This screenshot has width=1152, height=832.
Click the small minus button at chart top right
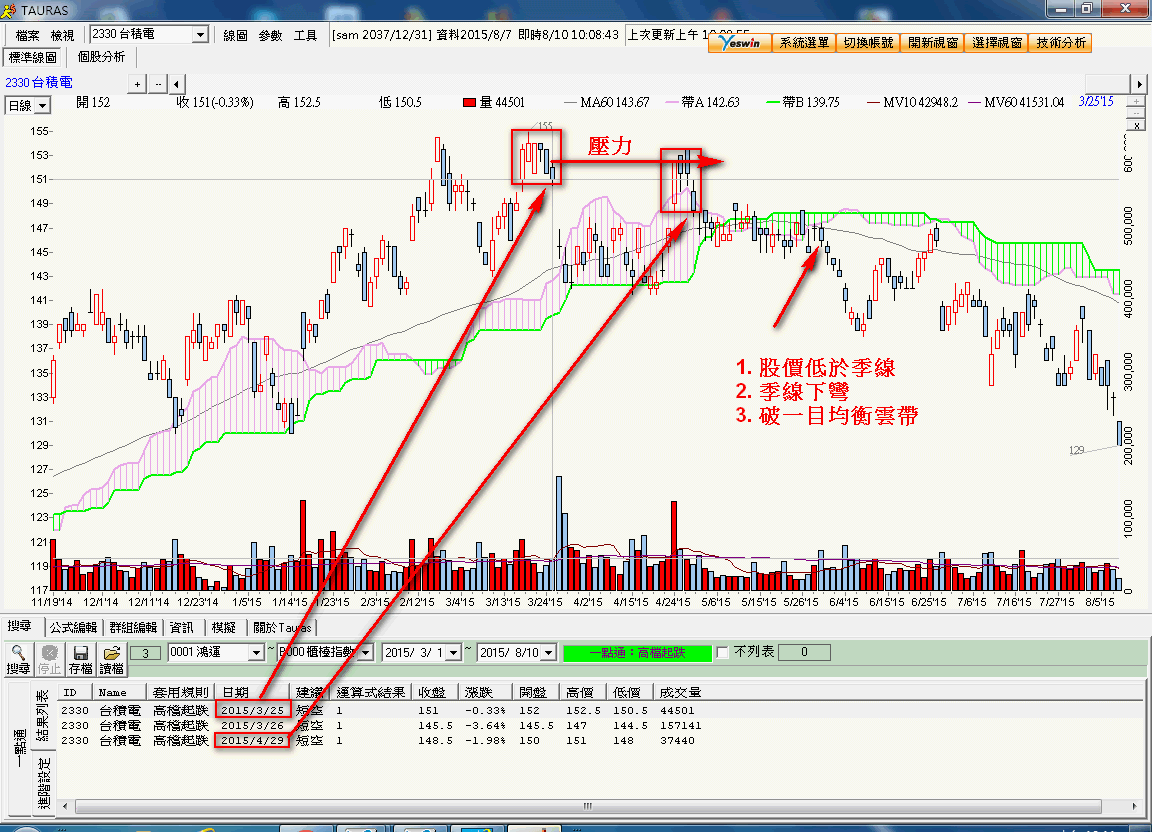(x=1136, y=113)
